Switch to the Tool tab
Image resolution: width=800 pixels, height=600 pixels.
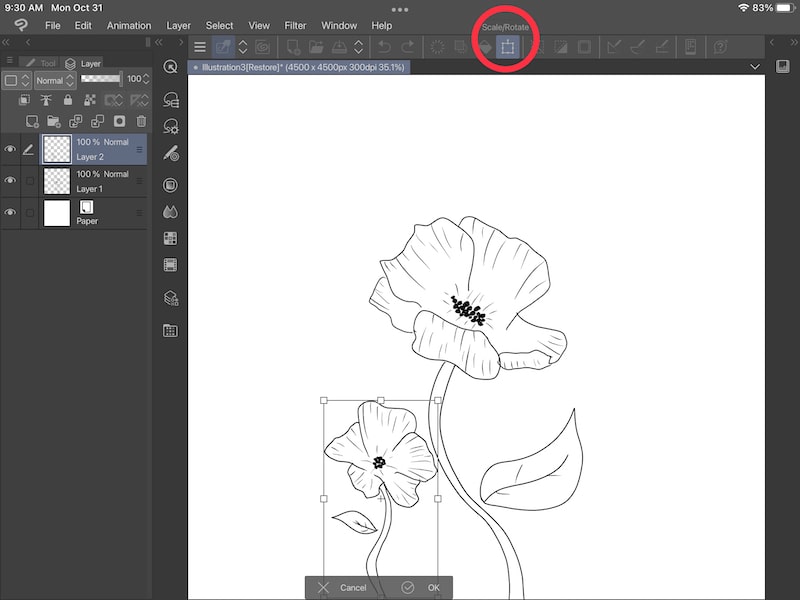(45, 63)
